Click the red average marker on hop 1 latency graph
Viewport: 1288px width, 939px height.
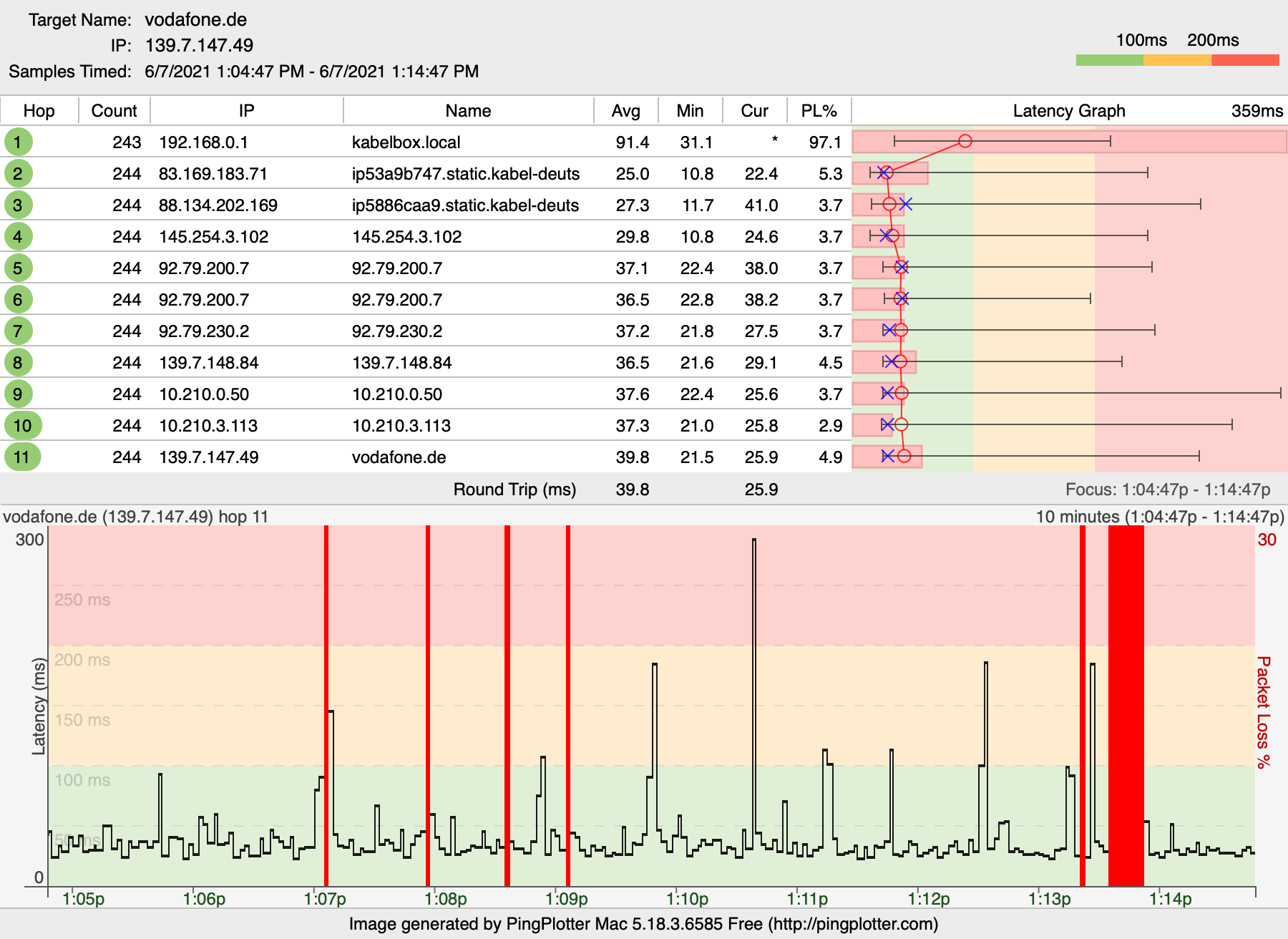click(965, 141)
